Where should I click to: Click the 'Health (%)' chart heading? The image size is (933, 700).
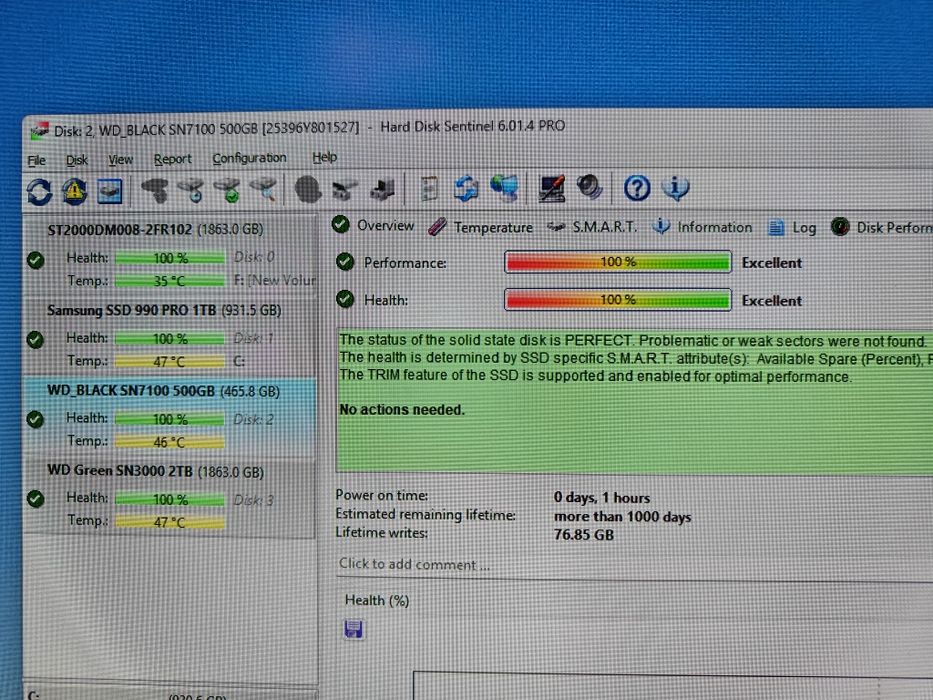377,600
